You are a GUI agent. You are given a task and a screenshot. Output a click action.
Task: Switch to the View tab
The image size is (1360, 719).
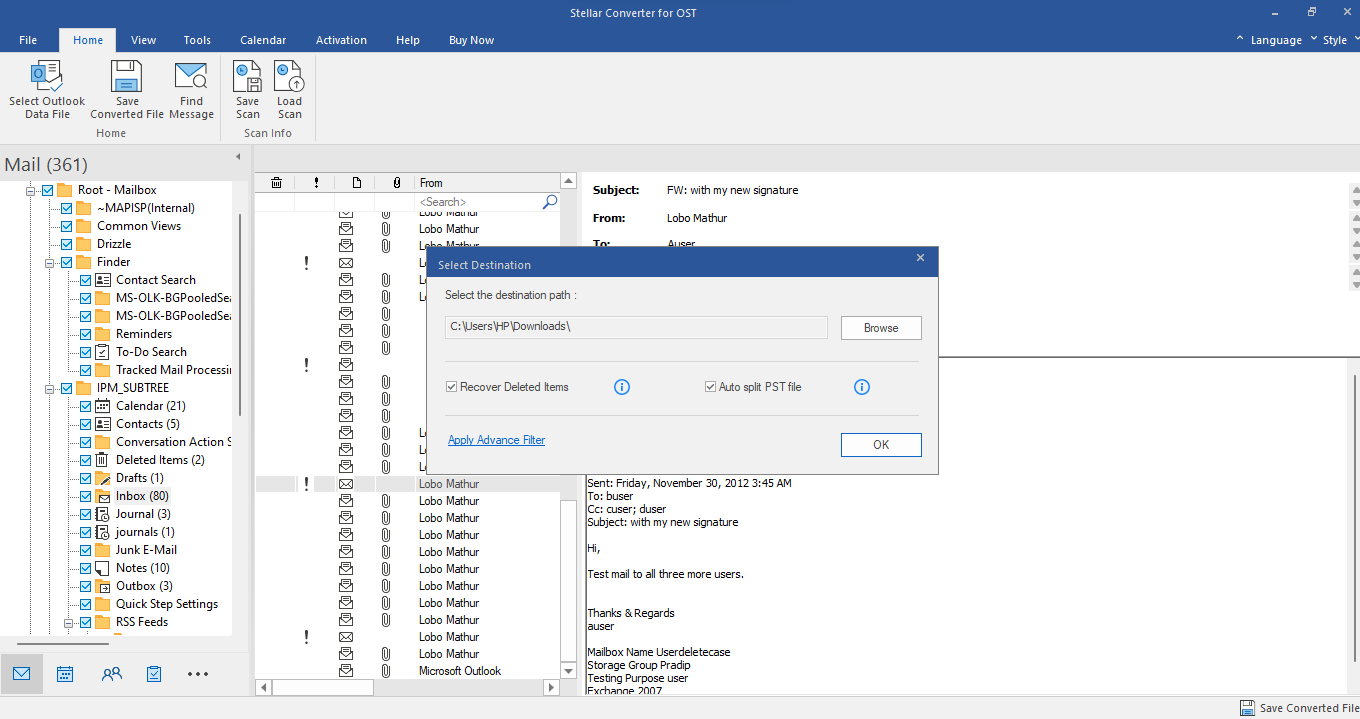click(143, 40)
